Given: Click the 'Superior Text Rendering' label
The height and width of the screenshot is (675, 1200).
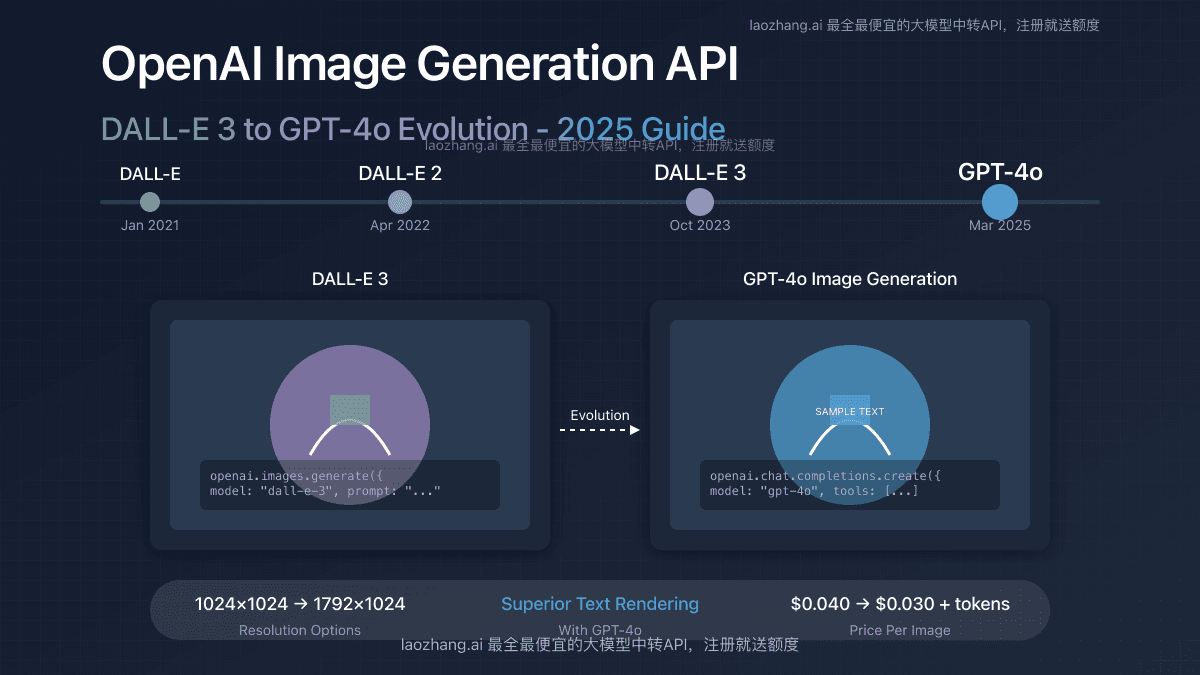Looking at the screenshot, I should 600,604.
